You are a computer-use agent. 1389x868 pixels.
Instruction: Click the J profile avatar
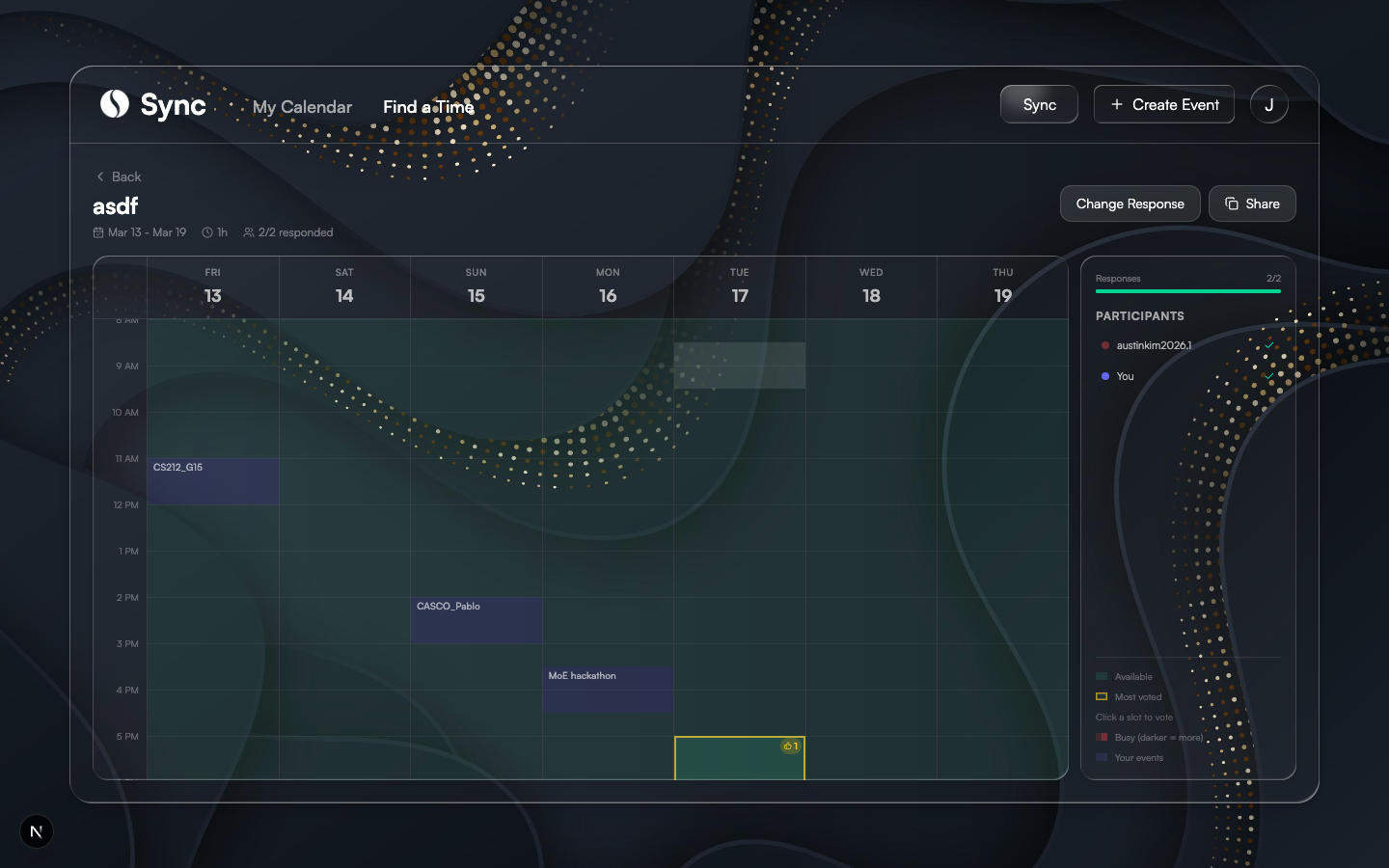coord(1269,104)
